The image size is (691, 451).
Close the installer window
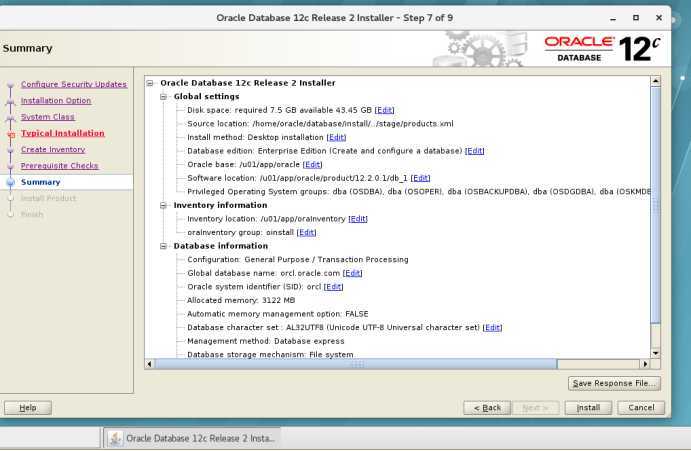pyautogui.click(x=659, y=18)
